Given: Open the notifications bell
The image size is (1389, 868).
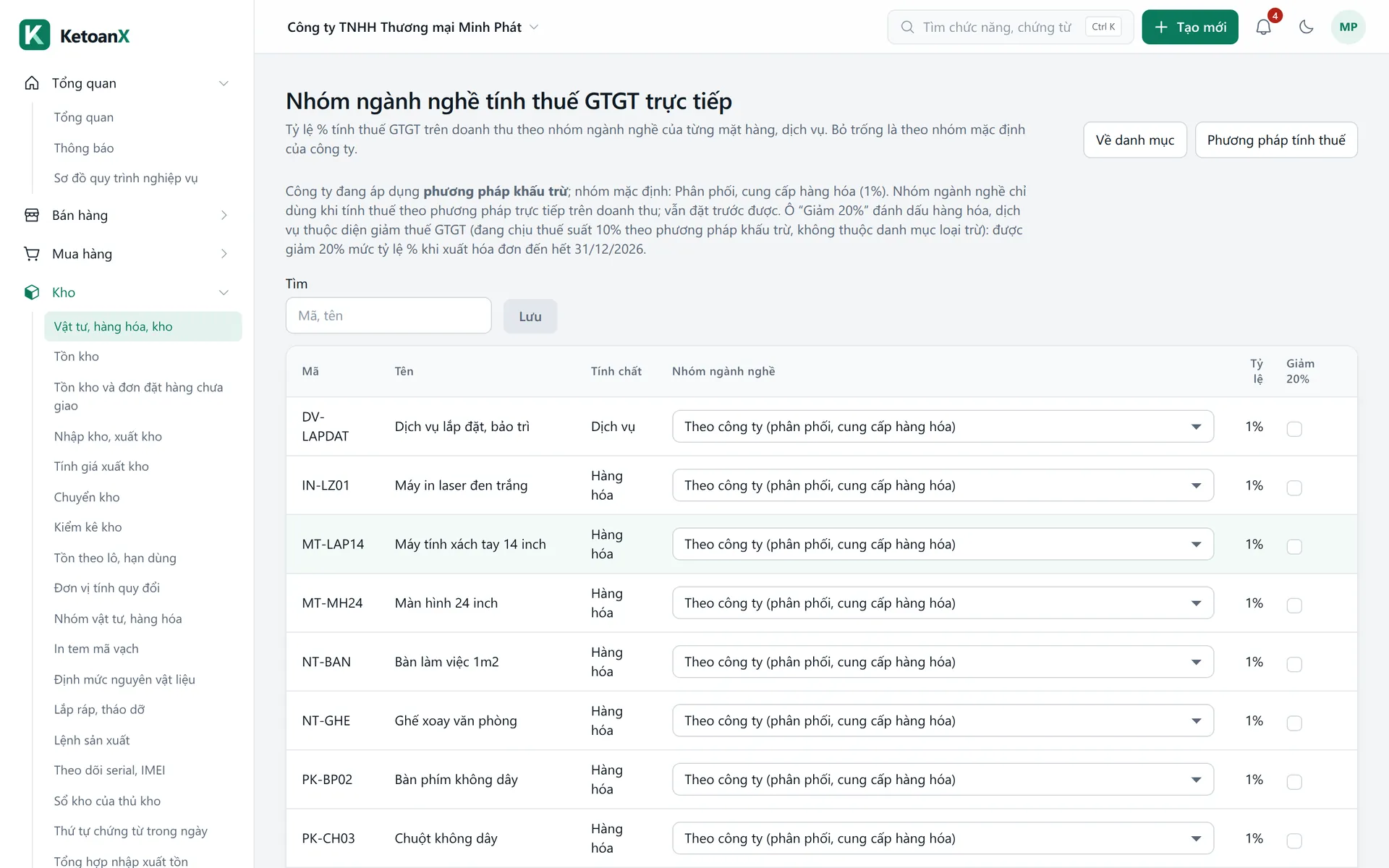Looking at the screenshot, I should [1263, 27].
